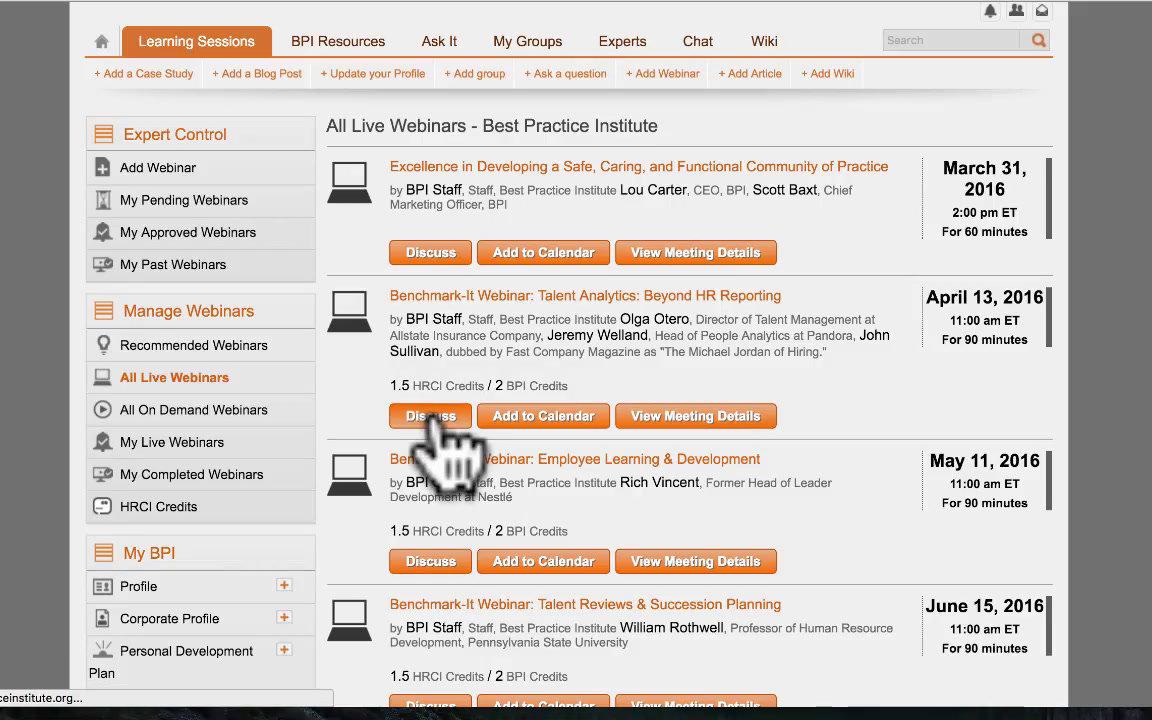This screenshot has height=720, width=1152.
Task: Go to the home page icon
Action: [x=101, y=42]
